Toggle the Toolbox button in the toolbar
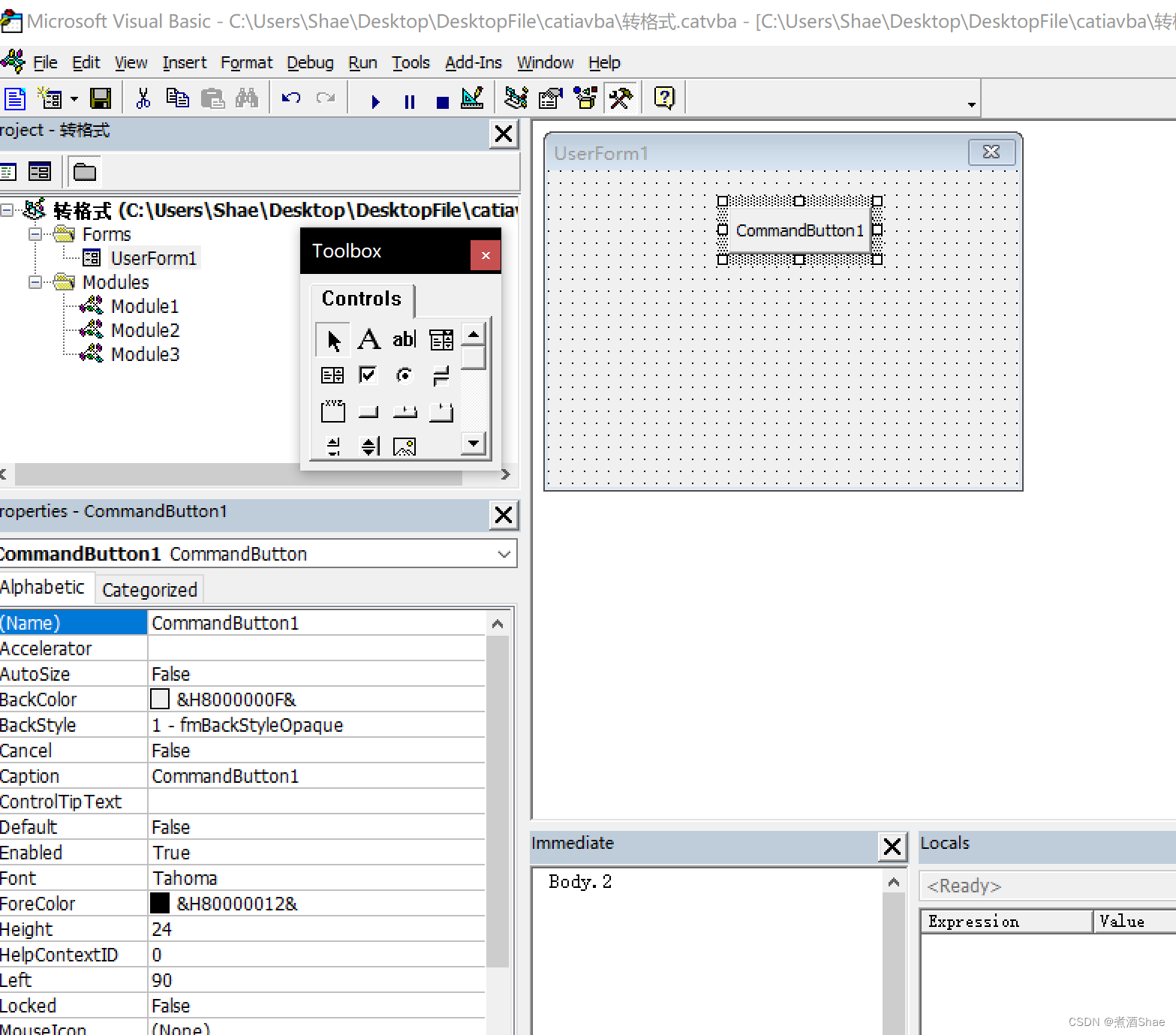1176x1035 pixels. click(621, 98)
